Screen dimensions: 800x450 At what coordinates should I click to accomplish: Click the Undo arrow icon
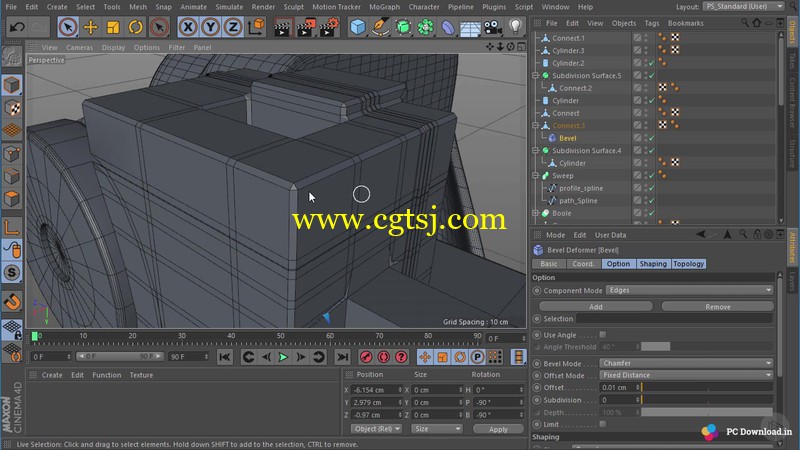point(17,27)
